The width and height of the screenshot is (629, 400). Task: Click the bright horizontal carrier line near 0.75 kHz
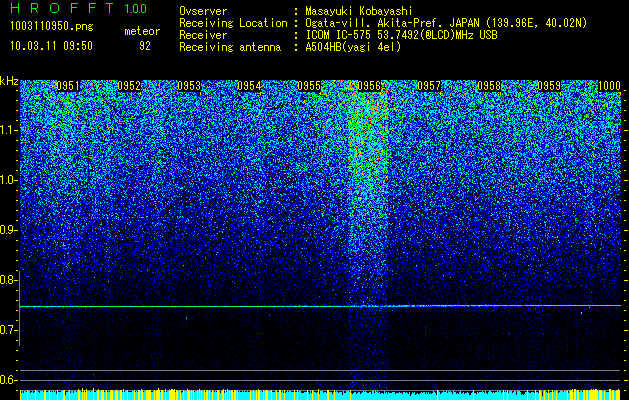[x=320, y=306]
